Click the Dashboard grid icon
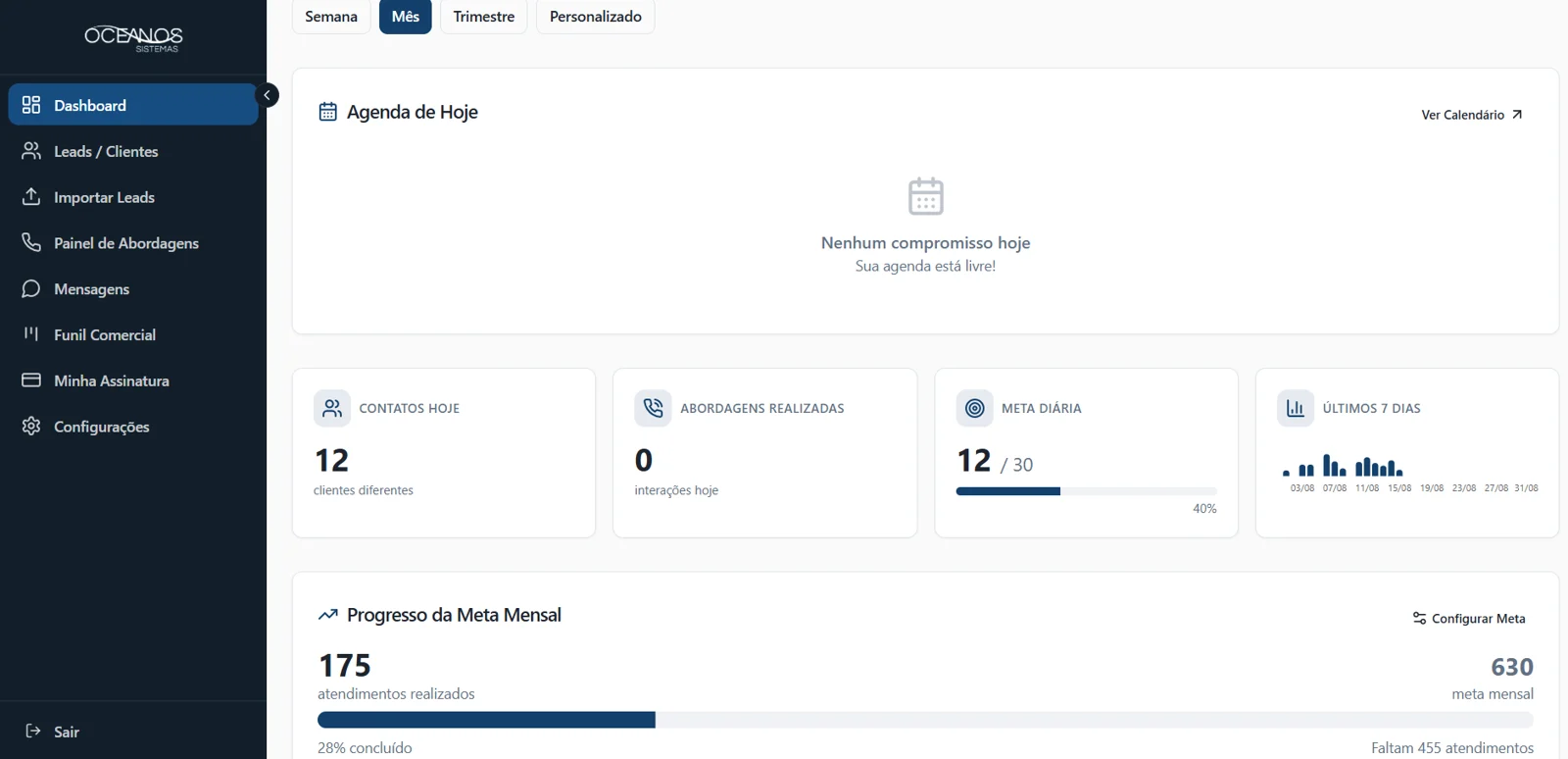Image resolution: width=1568 pixels, height=759 pixels. (31, 105)
